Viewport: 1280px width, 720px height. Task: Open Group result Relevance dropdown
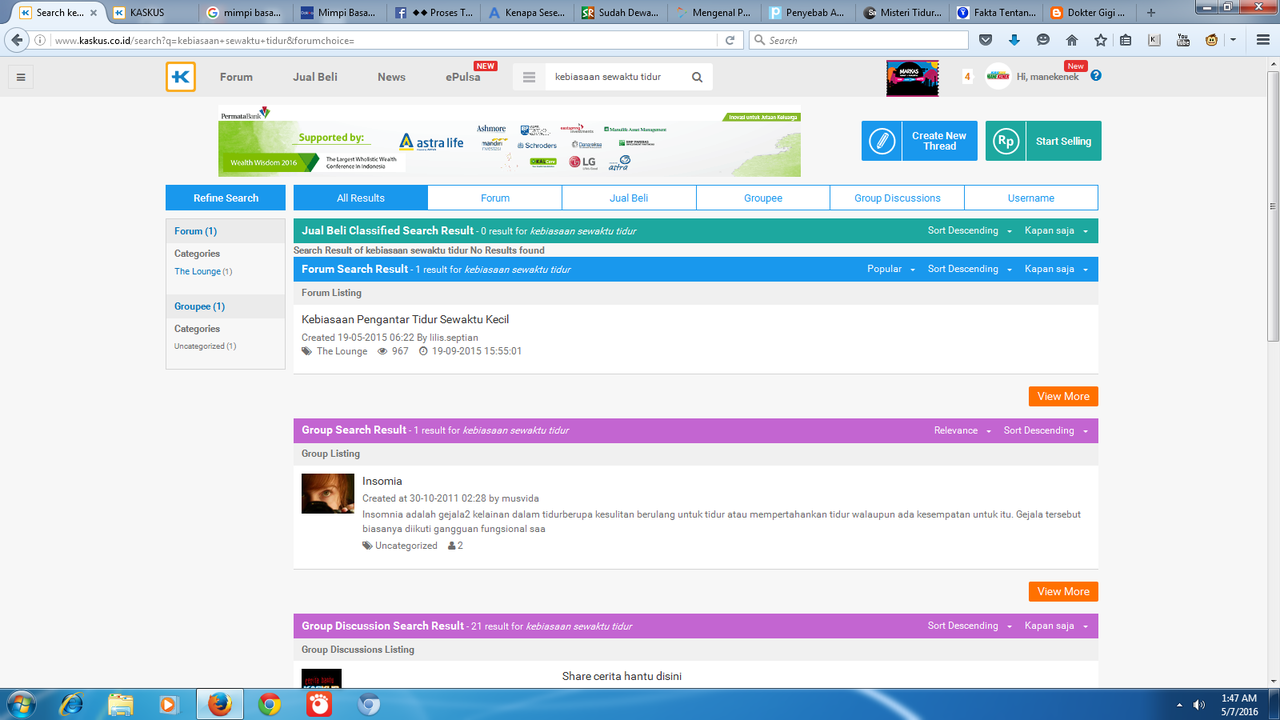[x=962, y=431]
